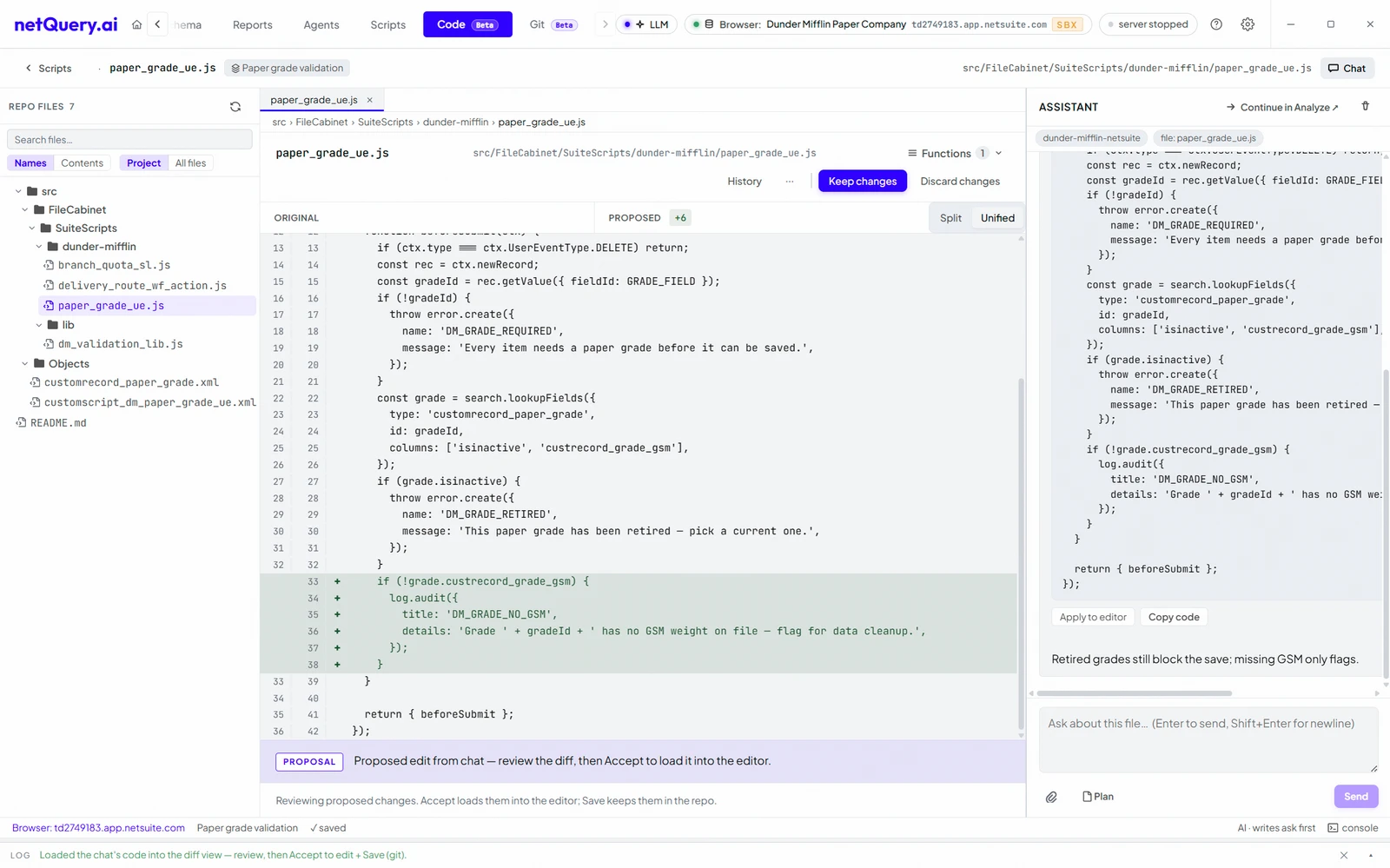This screenshot has height=868, width=1390.
Task: Attach a file with the paperclip icon
Action: click(x=1051, y=797)
